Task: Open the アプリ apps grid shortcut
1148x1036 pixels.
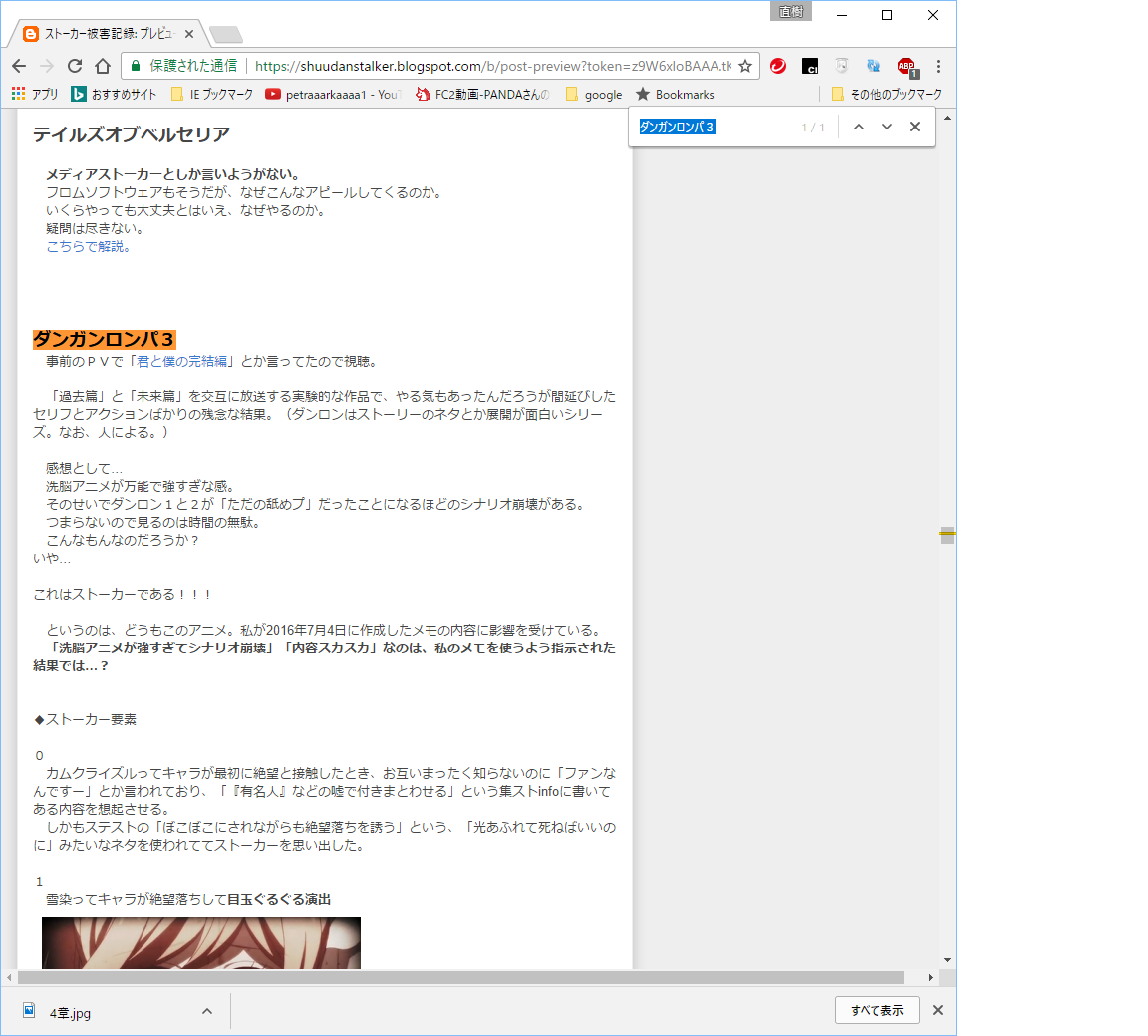Action: [35, 95]
